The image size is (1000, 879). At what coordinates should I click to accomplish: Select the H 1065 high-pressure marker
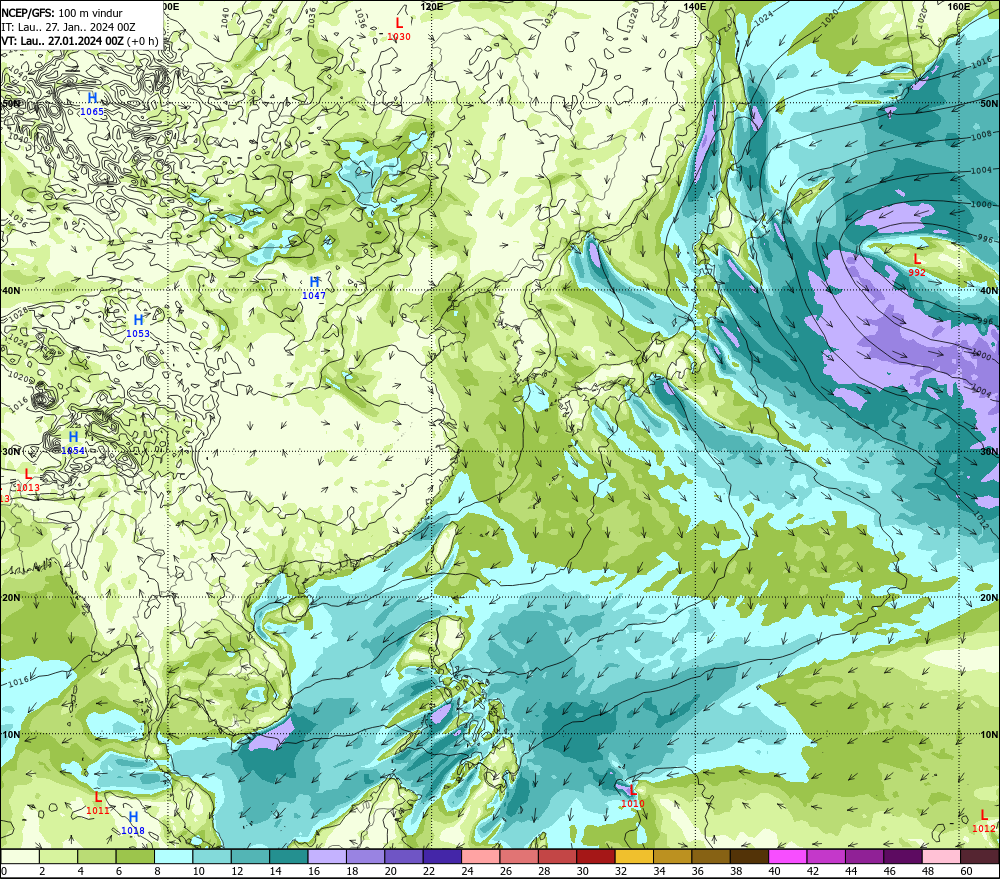click(92, 103)
